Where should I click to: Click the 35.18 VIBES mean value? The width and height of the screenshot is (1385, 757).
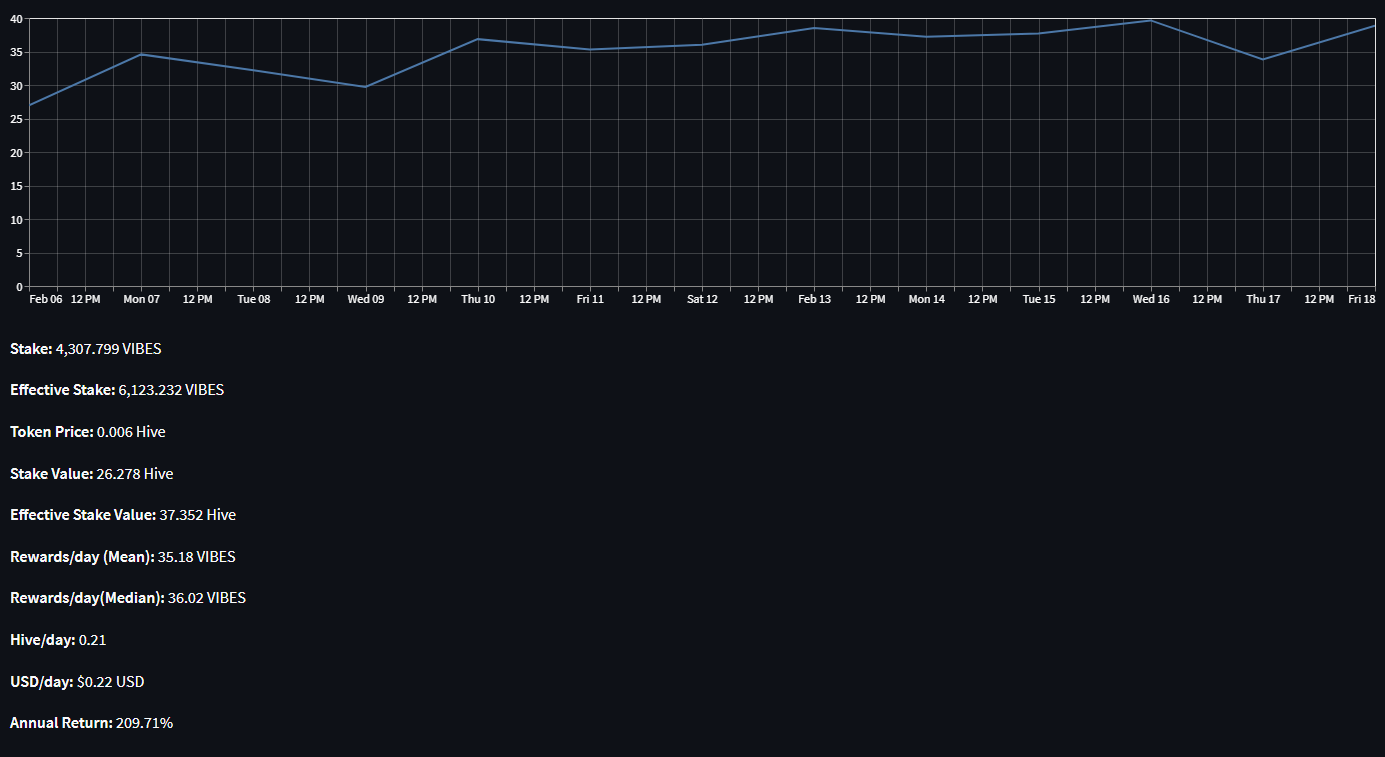(197, 557)
